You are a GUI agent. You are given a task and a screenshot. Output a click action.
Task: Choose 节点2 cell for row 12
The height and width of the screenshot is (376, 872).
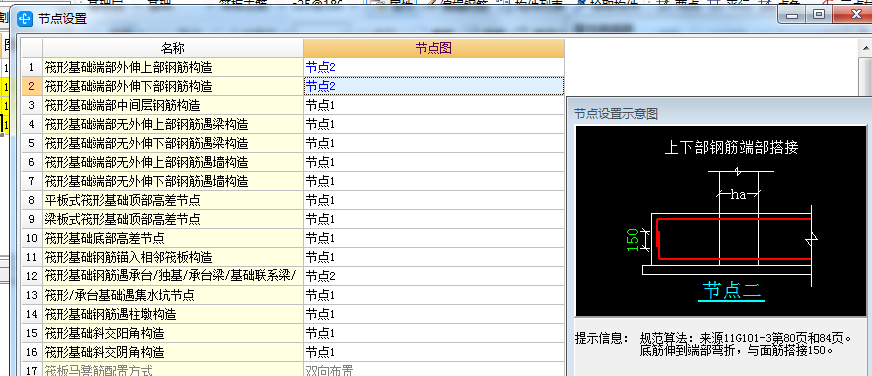click(x=434, y=276)
